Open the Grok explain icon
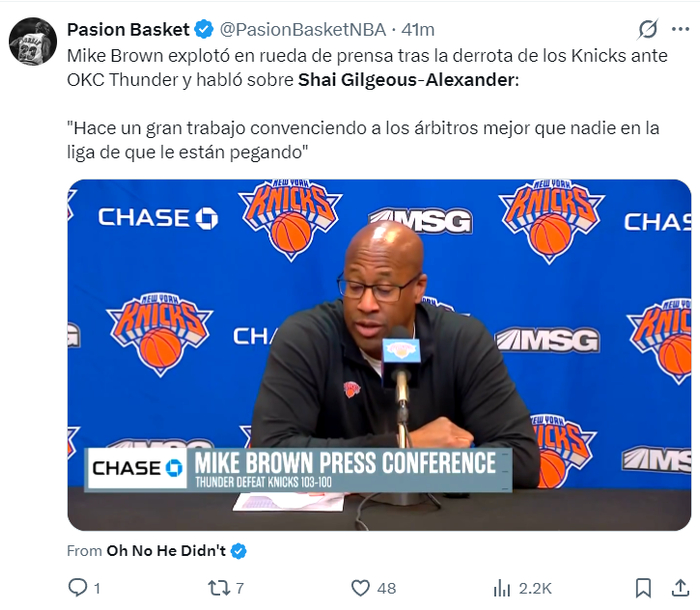Screen dimensions: 700x610 click(647, 29)
